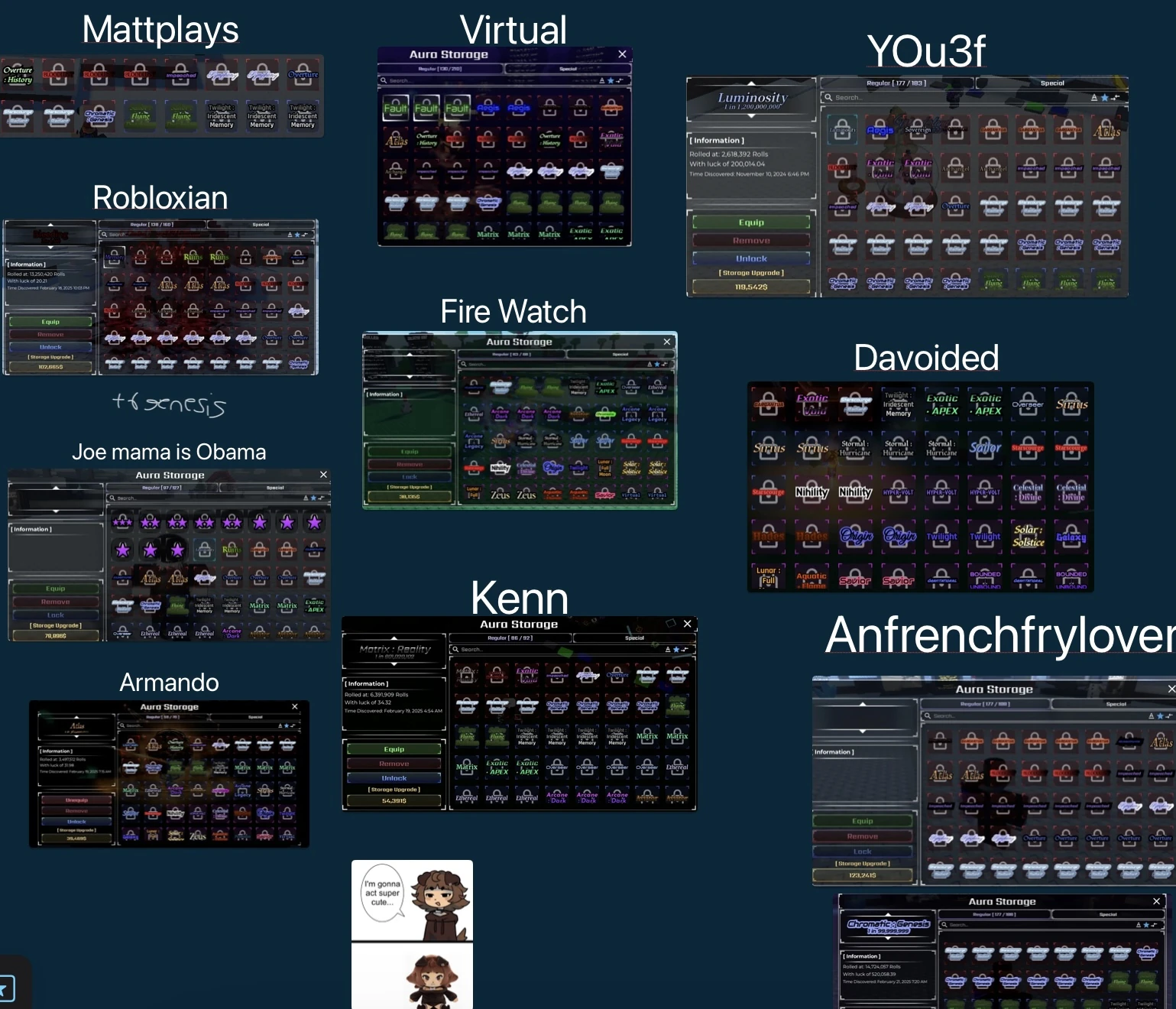Viewport: 1176px width, 1009px height.
Task: Click the search magnifier icon in Virtual's storage
Action: 384,80
